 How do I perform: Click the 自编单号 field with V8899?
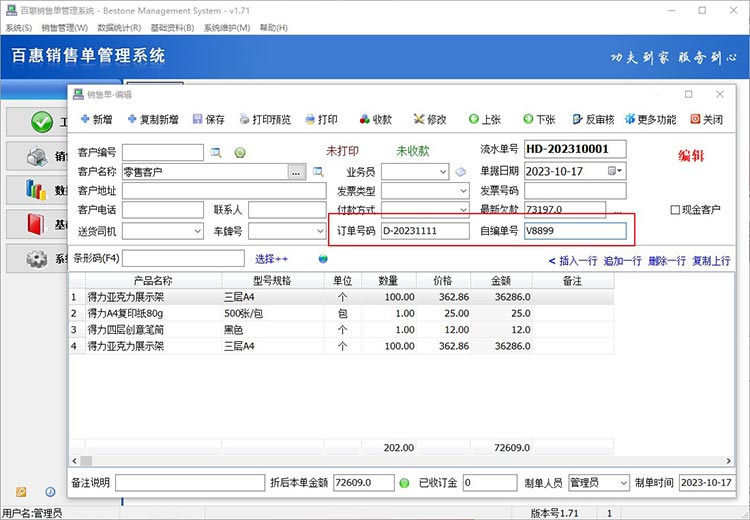[x=575, y=231]
